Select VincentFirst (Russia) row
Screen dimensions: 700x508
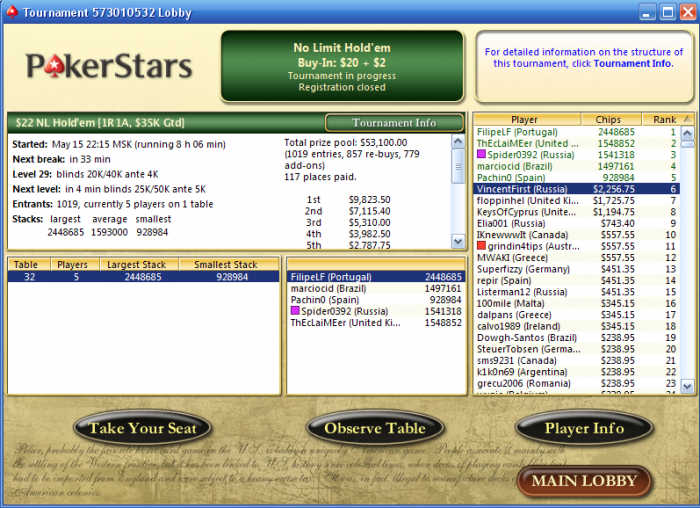pyautogui.click(x=577, y=189)
